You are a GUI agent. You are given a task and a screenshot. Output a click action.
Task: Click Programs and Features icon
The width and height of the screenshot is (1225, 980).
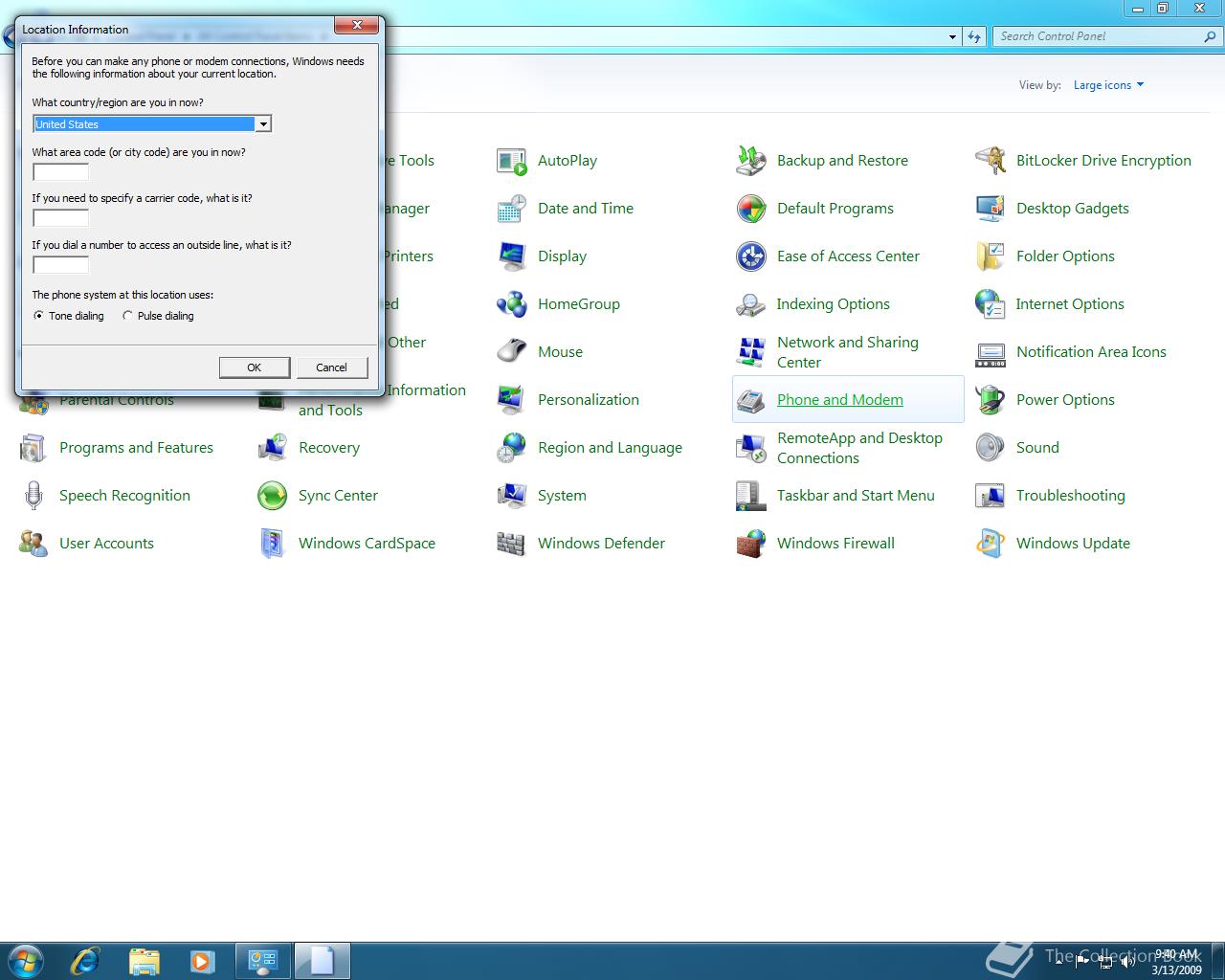click(x=33, y=448)
